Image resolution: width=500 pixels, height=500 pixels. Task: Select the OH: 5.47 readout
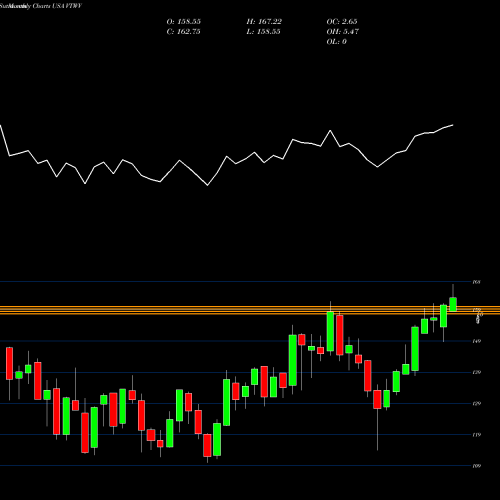342,32
